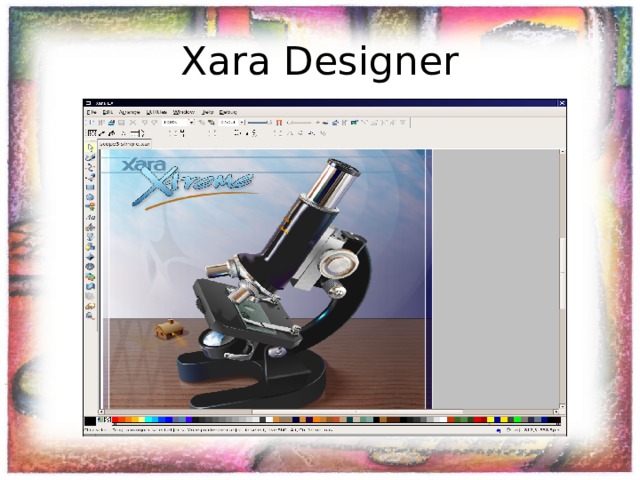The height and width of the screenshot is (480, 640).
Task: Select the Blend tool
Action: [x=91, y=277]
